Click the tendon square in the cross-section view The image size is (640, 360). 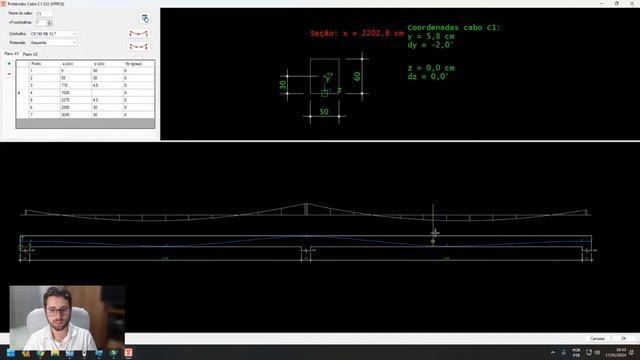coord(324,93)
